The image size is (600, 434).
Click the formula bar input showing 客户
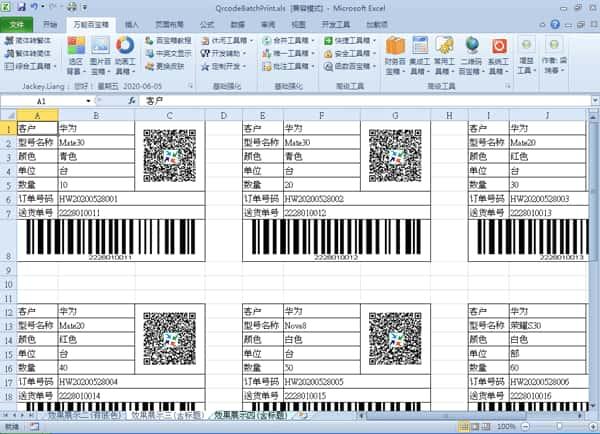pyautogui.click(x=365, y=101)
